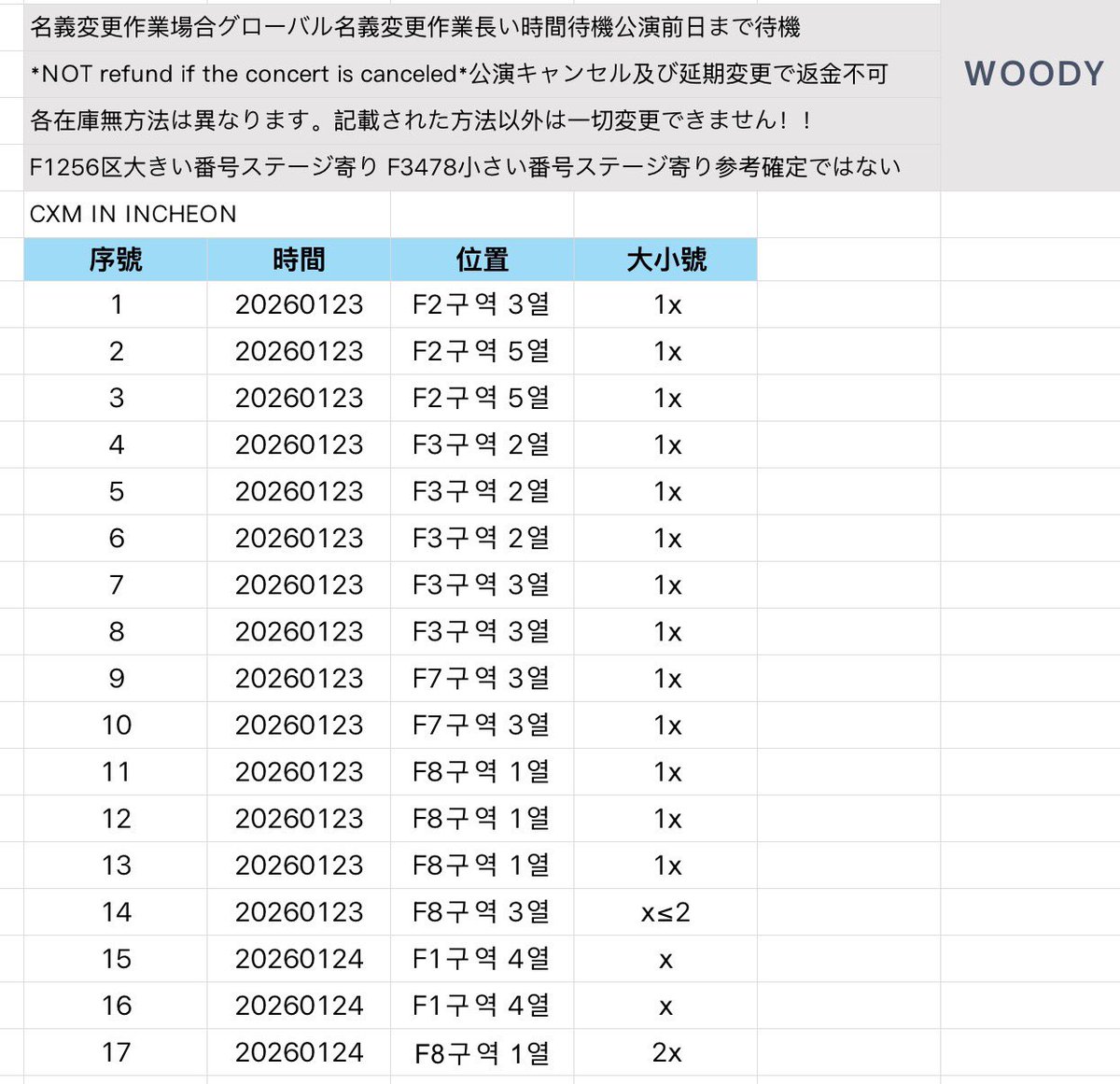The height and width of the screenshot is (1084, 1120).
Task: Select F1구역 4열 position in sequence row 16
Action: click(x=482, y=1005)
